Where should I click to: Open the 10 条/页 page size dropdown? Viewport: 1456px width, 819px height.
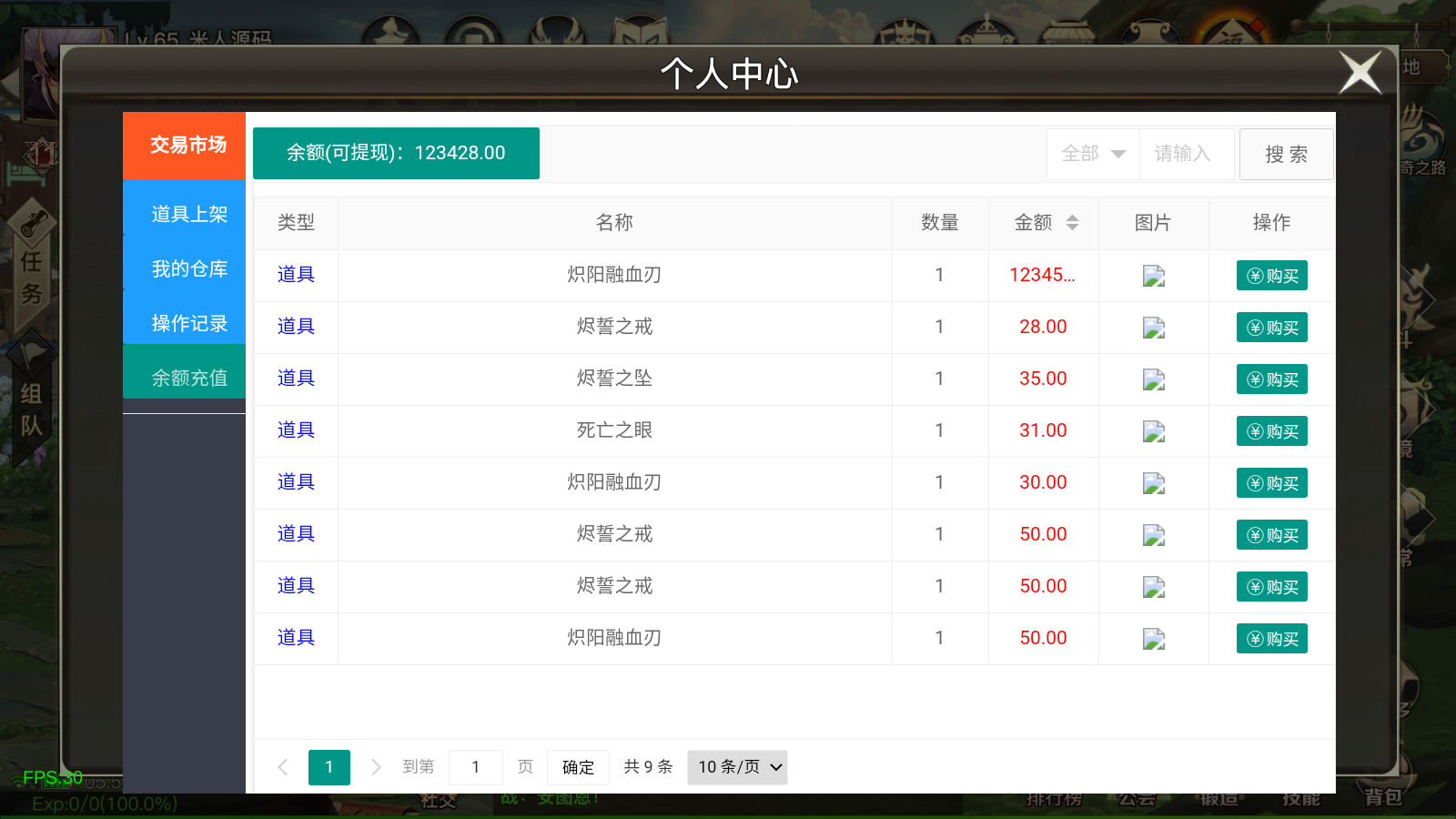coord(737,767)
